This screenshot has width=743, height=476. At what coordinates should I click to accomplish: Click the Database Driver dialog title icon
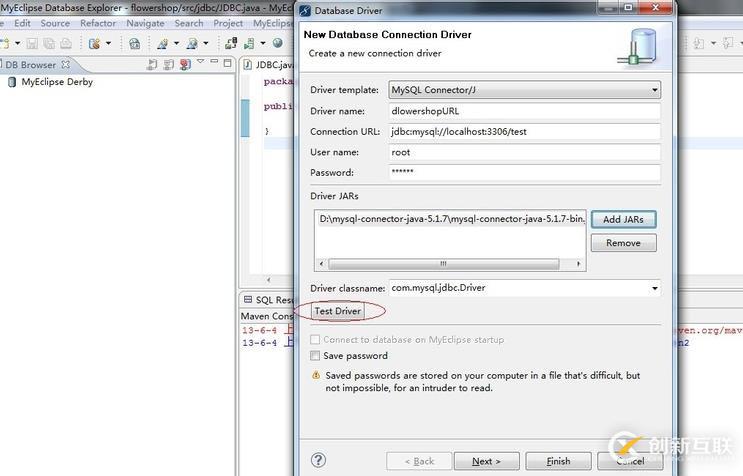pos(306,10)
